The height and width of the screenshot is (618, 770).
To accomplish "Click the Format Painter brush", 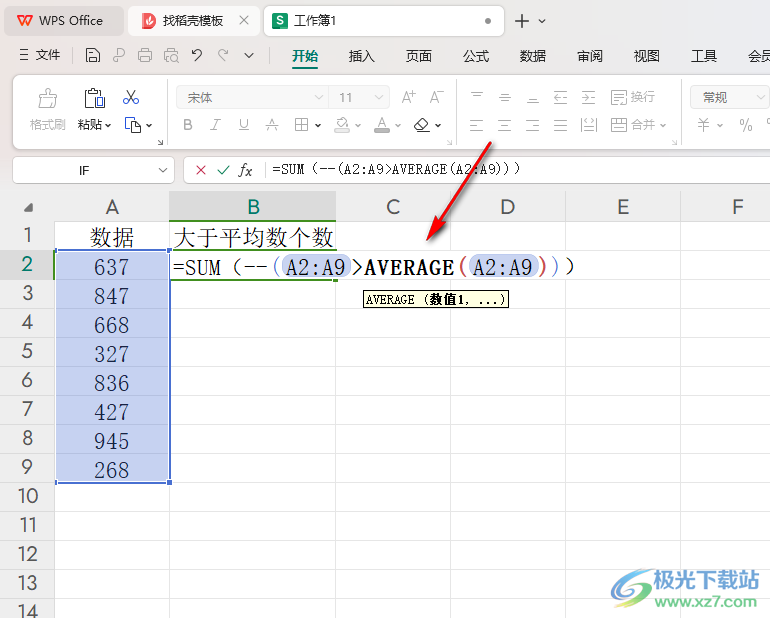I will (x=48, y=98).
